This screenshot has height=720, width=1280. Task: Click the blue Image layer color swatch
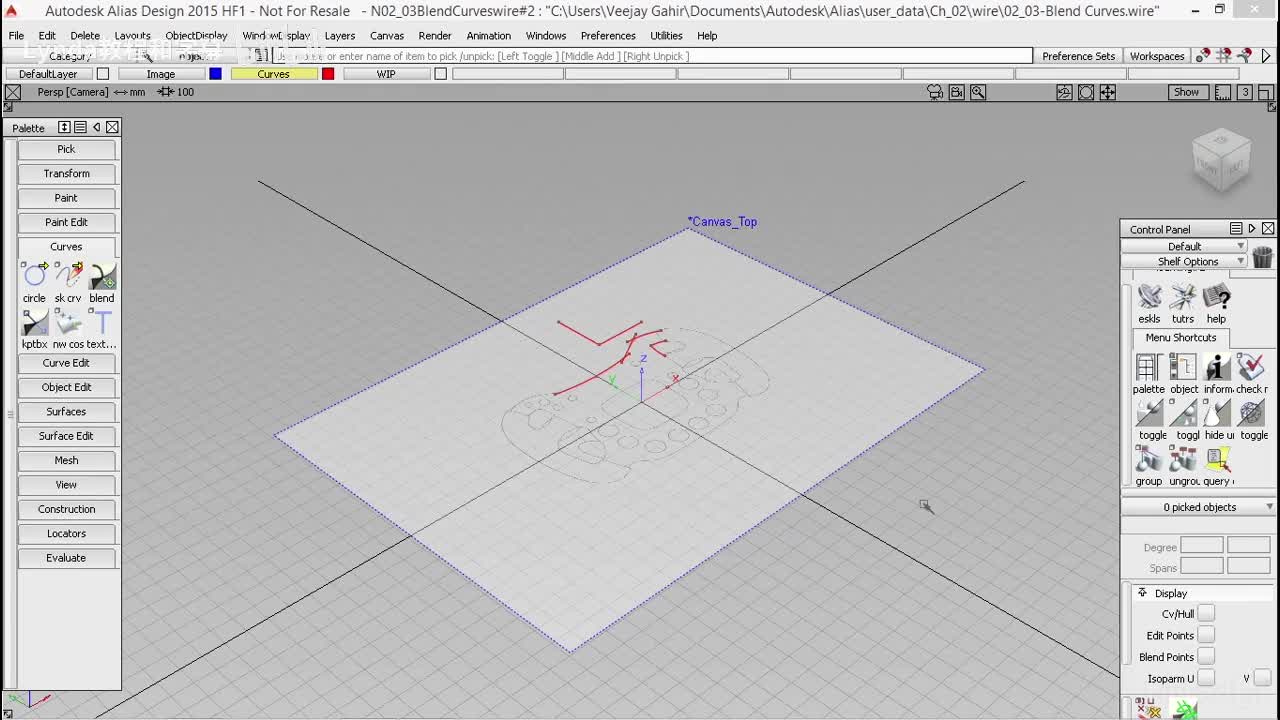[215, 74]
